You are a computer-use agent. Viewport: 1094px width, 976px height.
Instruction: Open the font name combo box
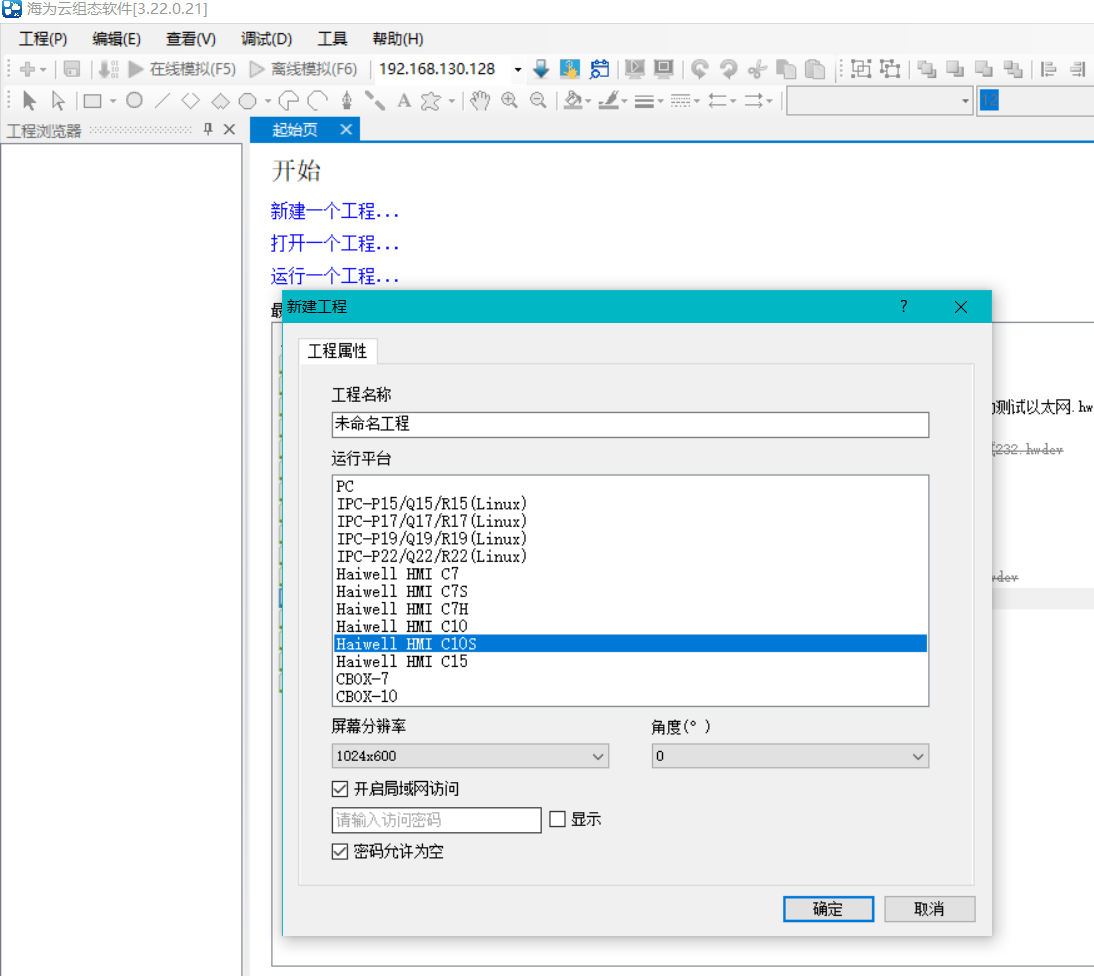coord(880,101)
